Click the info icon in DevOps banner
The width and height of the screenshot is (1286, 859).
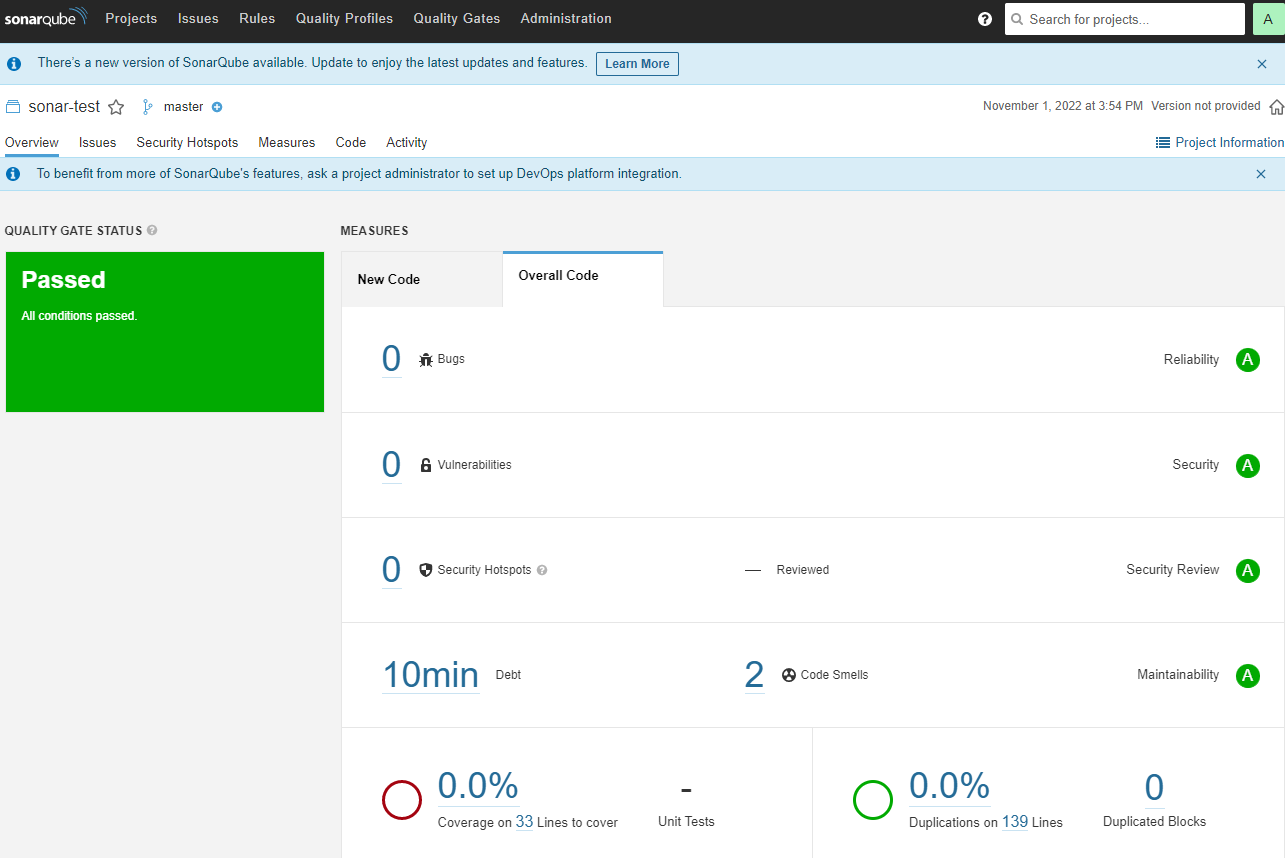(x=14, y=174)
